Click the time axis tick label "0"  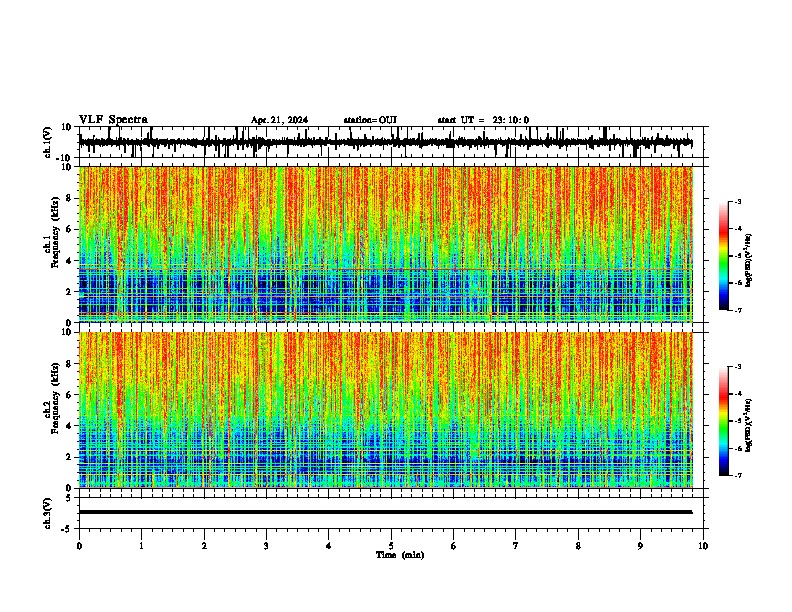point(79,546)
